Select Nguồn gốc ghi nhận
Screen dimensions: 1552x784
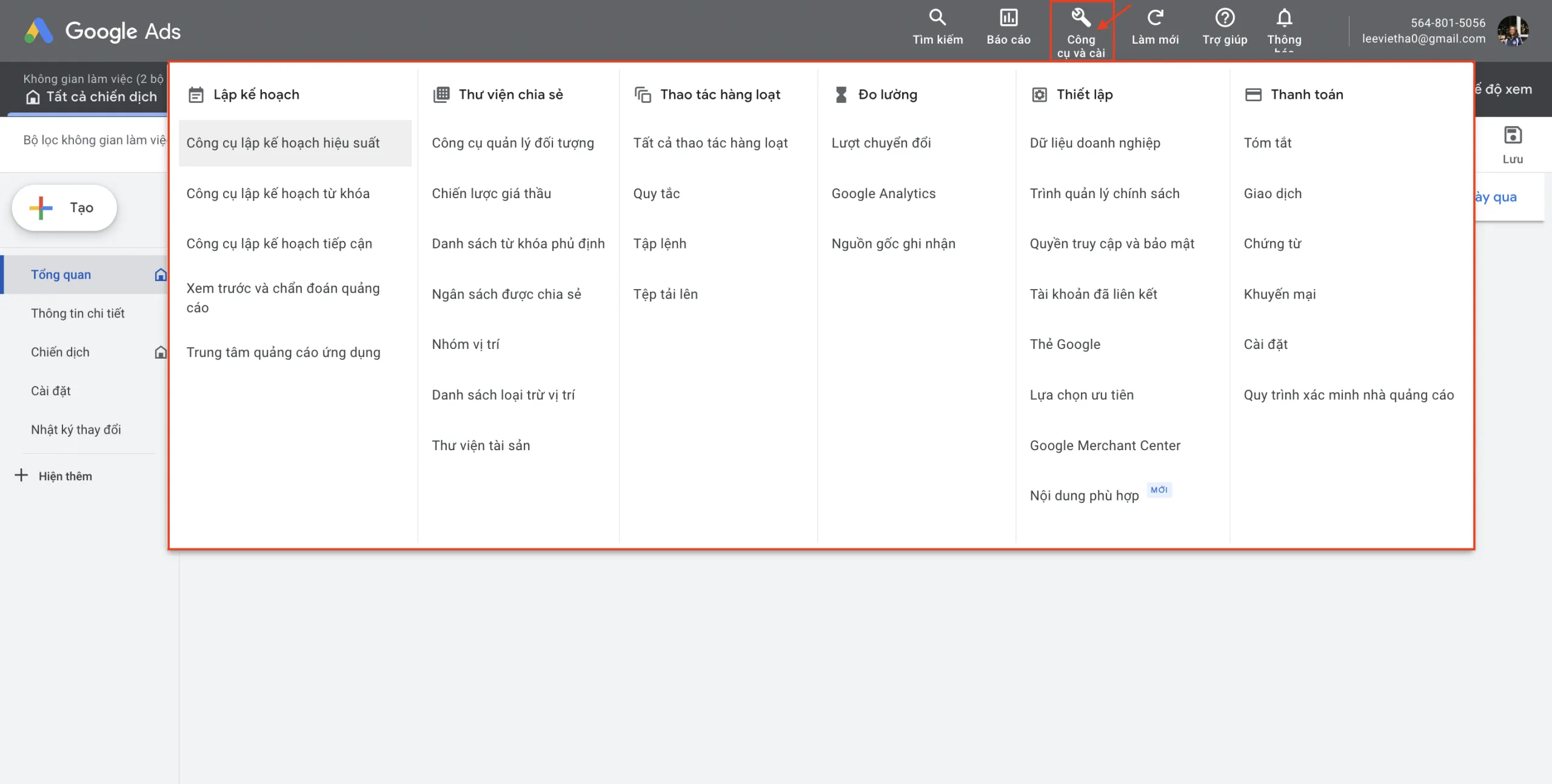(x=893, y=244)
